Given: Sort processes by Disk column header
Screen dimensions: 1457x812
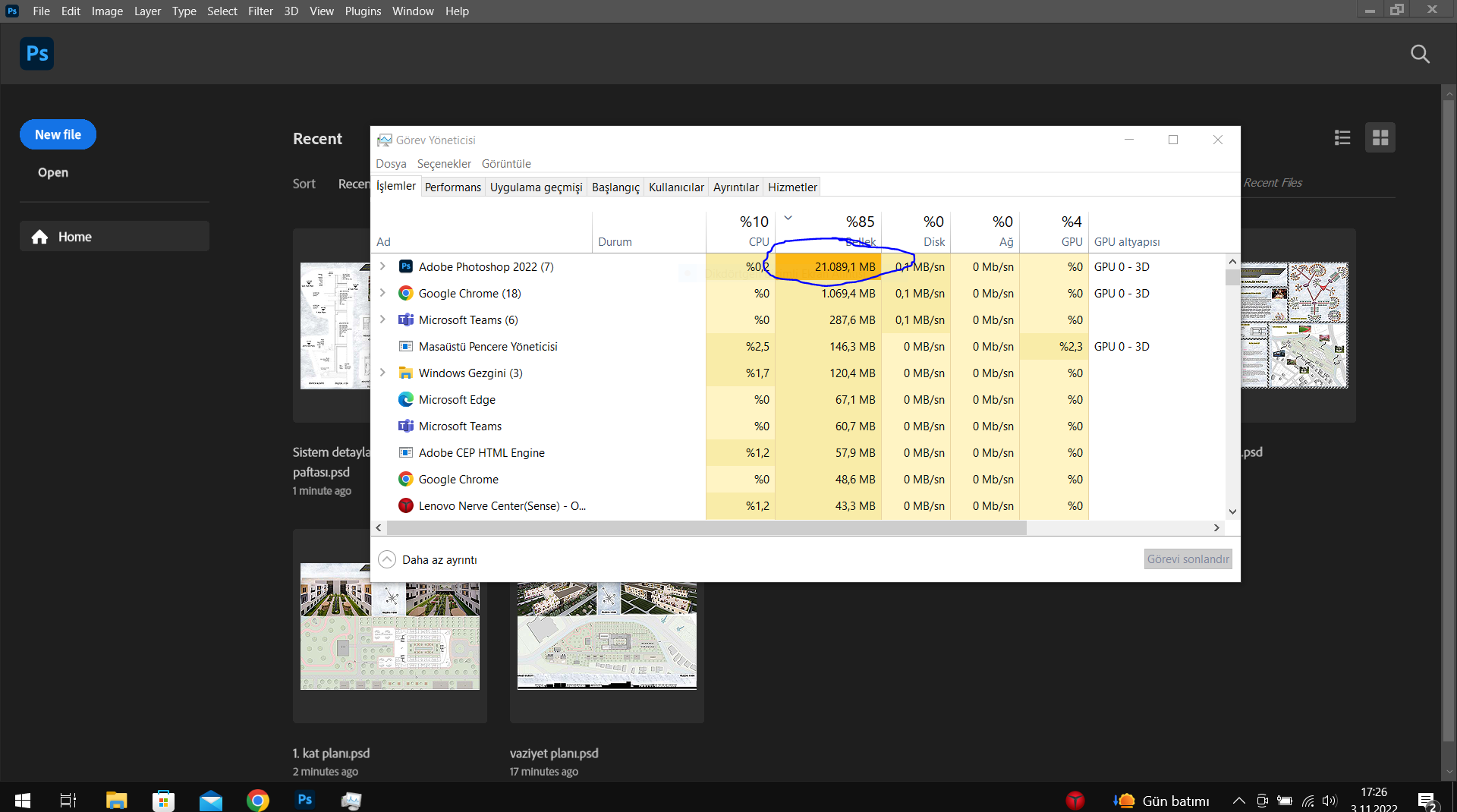Looking at the screenshot, I should [x=916, y=231].
